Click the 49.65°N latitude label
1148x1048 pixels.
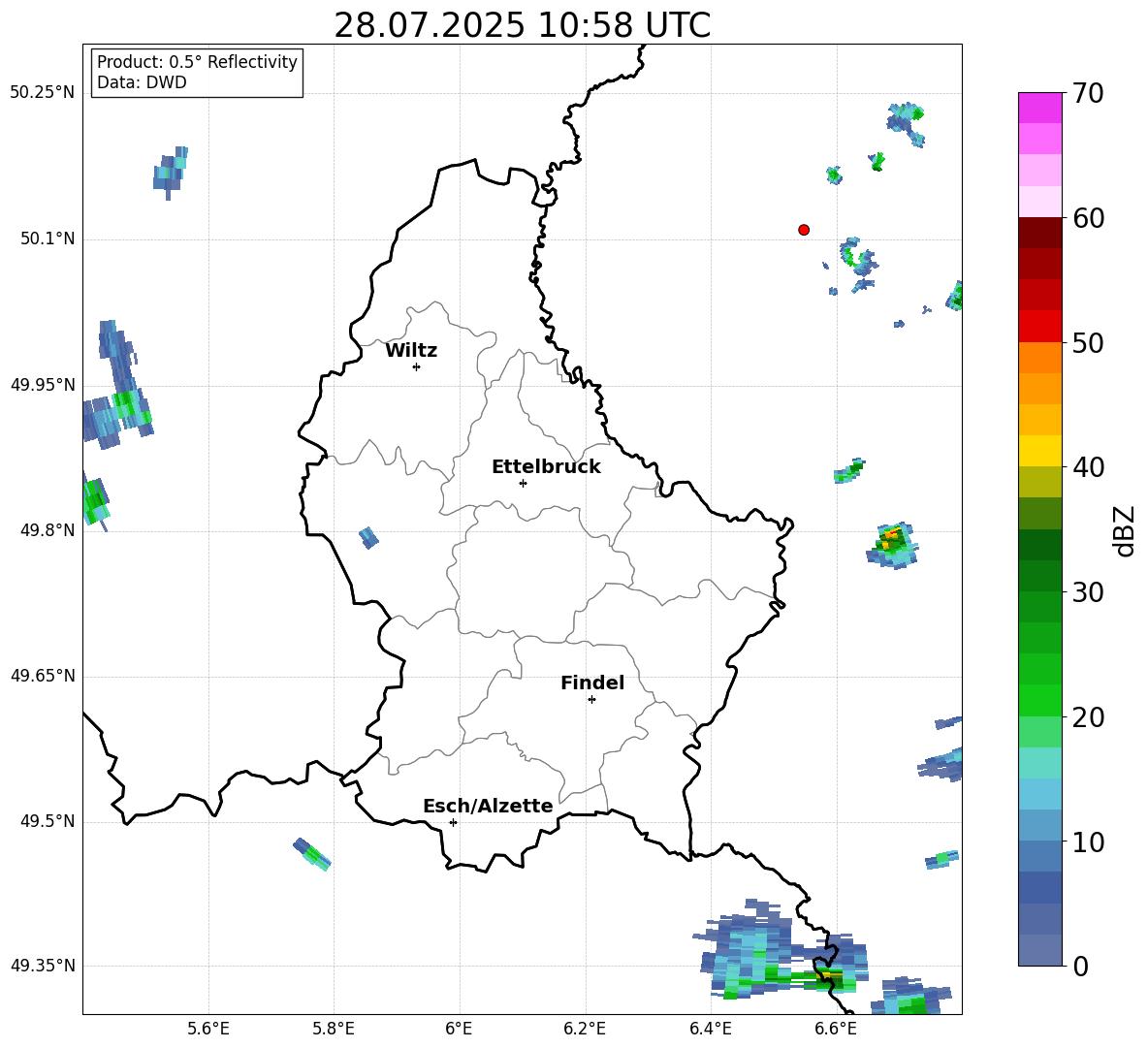coord(43,676)
